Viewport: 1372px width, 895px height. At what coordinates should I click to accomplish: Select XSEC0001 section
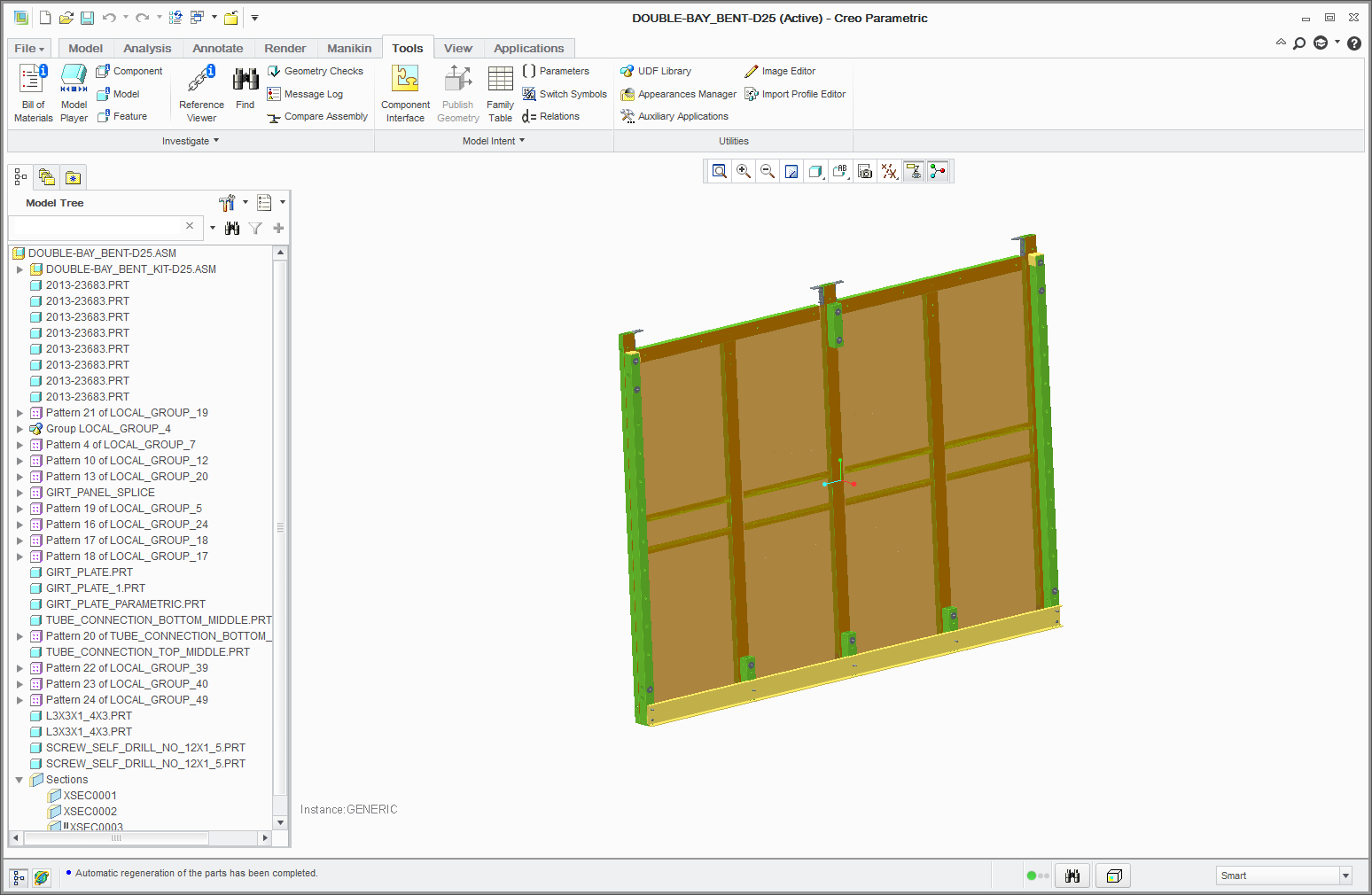90,796
